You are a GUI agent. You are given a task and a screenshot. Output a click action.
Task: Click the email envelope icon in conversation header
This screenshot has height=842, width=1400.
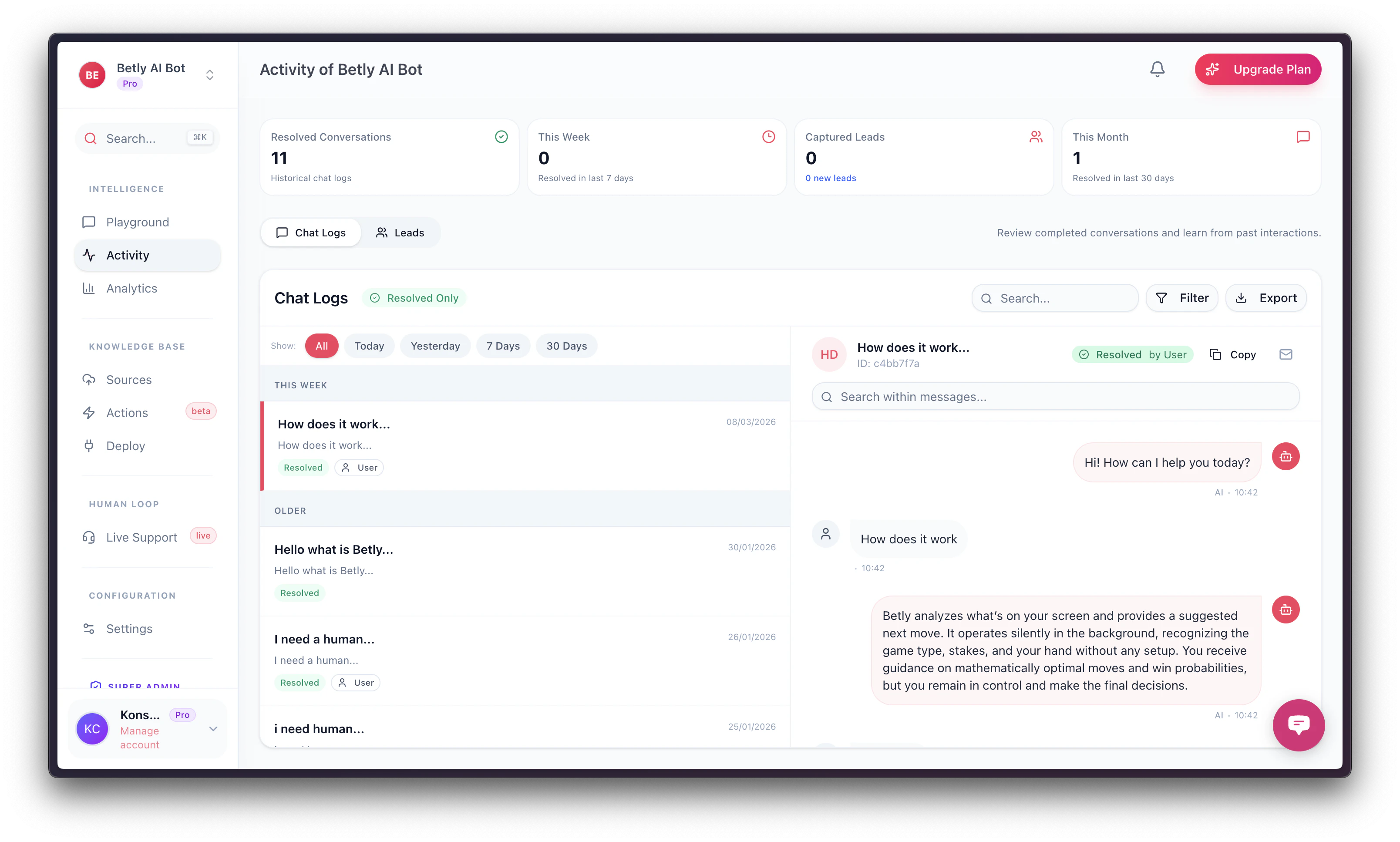point(1286,355)
